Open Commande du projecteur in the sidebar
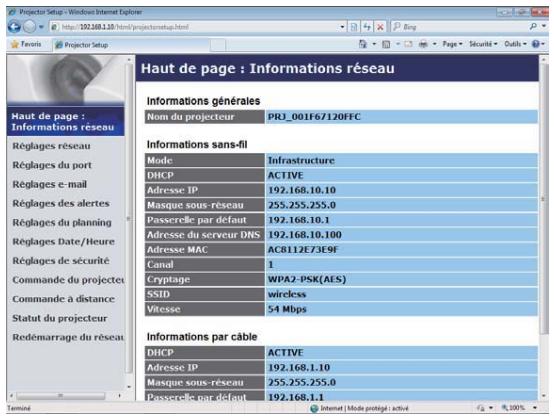 pos(68,280)
